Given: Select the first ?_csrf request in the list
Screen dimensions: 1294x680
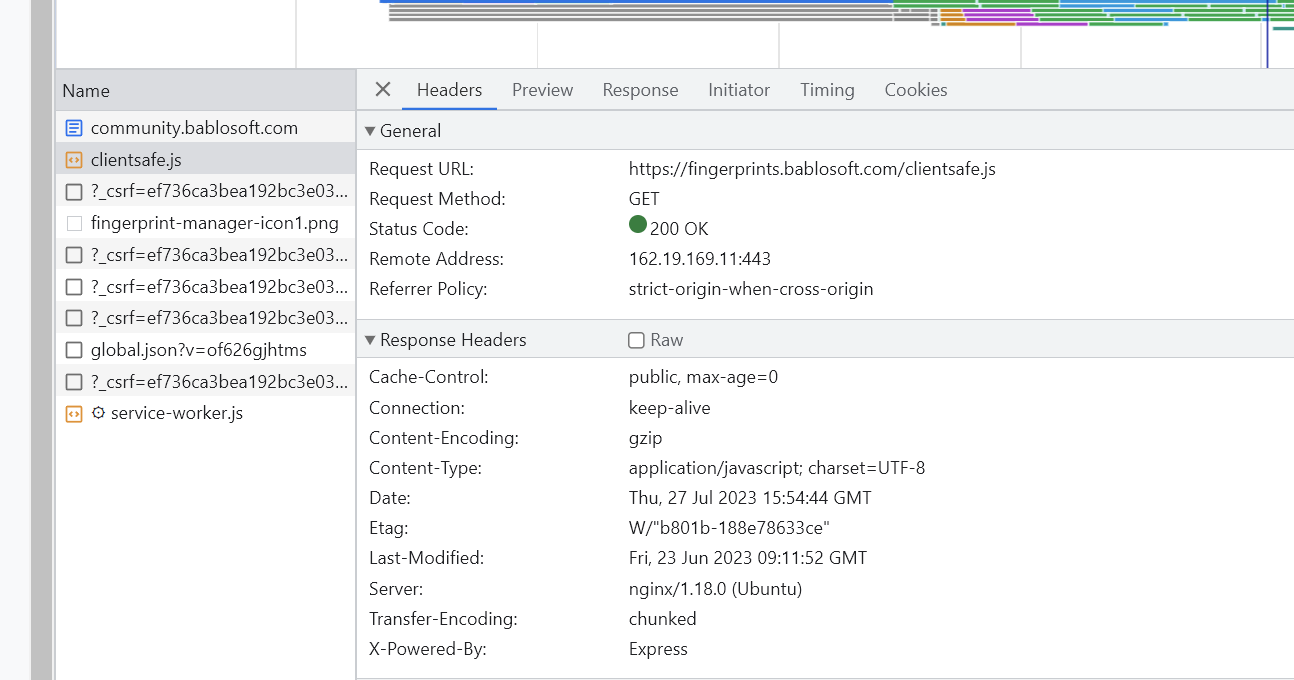Looking at the screenshot, I should pyautogui.click(x=218, y=192).
